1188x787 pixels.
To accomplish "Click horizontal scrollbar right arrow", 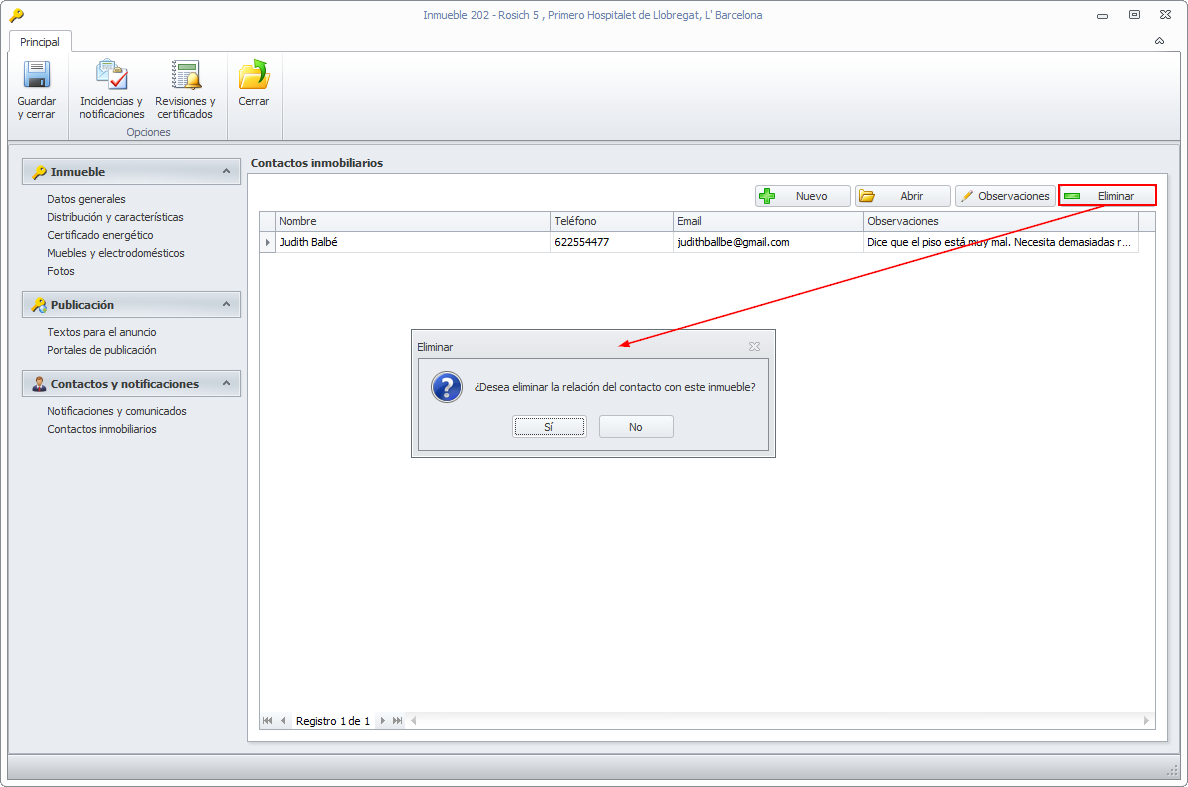I will click(x=1146, y=721).
